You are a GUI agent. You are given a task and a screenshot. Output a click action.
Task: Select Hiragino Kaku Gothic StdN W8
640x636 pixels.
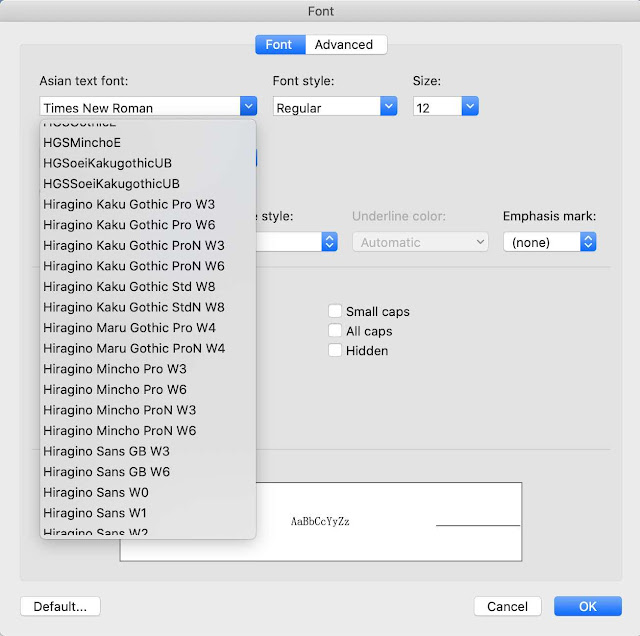pos(148,307)
